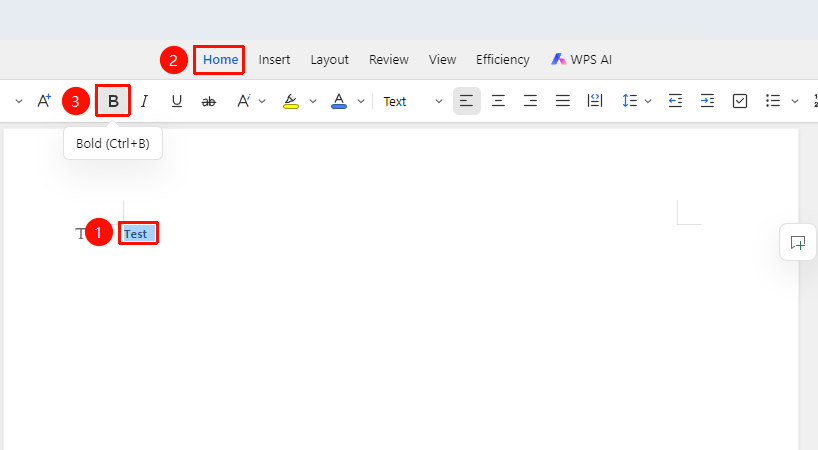Toggle Italic formatting
This screenshot has width=818, height=450.
coord(145,101)
